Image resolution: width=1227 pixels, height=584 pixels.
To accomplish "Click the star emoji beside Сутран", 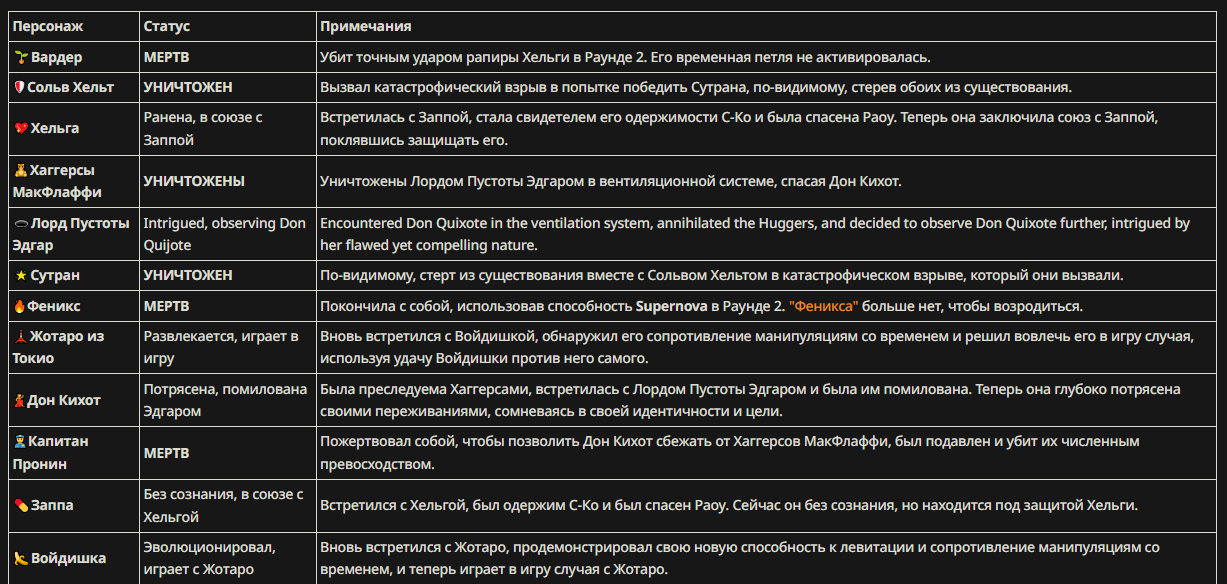I will click(x=19, y=276).
